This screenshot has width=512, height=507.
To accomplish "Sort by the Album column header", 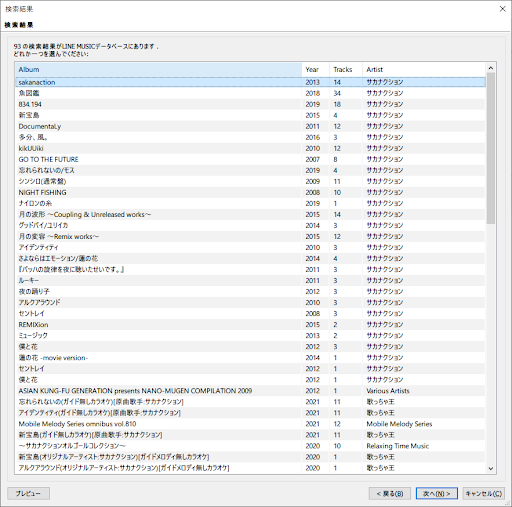I will tap(159, 70).
